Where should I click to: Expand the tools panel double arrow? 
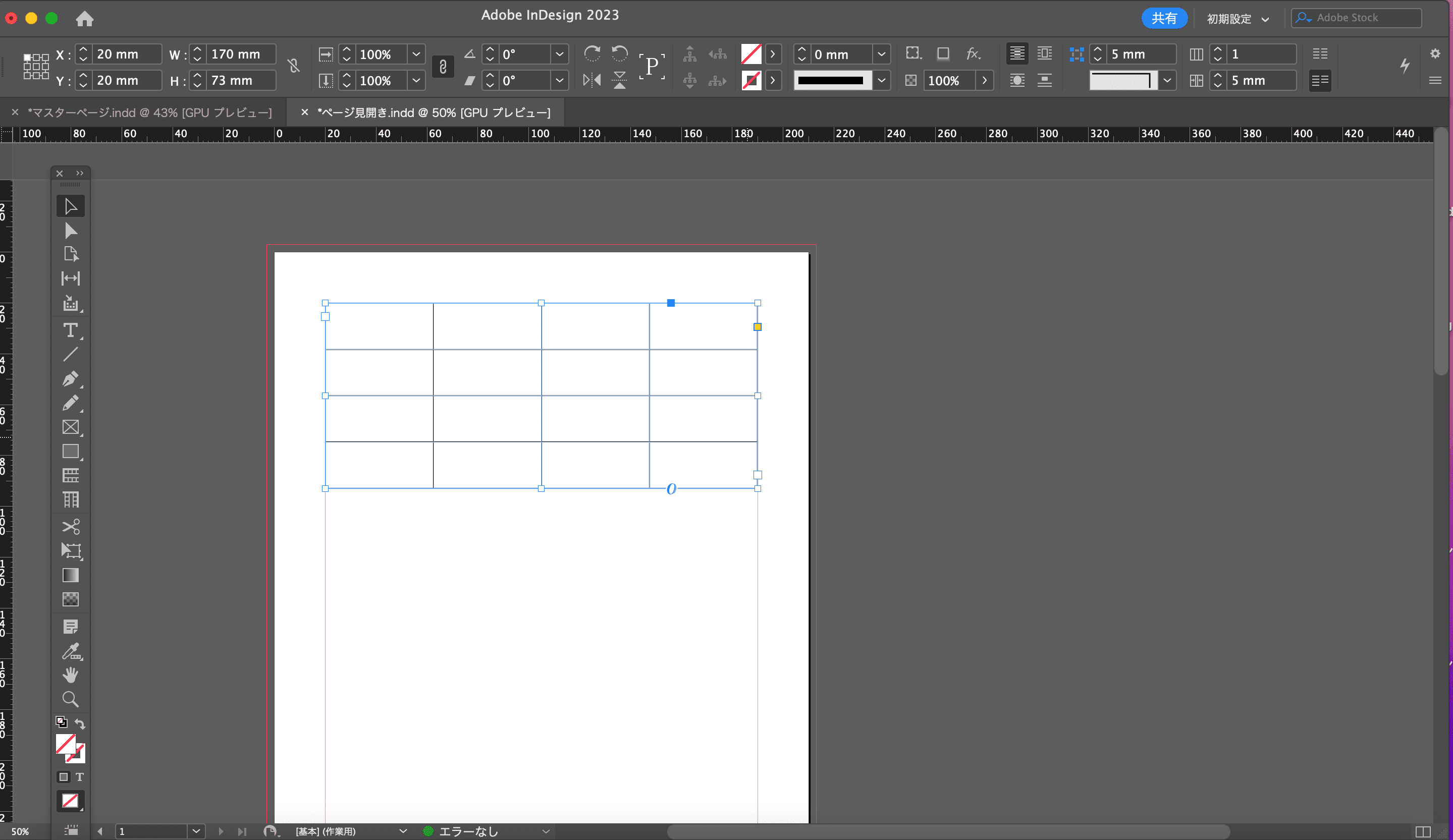(80, 173)
